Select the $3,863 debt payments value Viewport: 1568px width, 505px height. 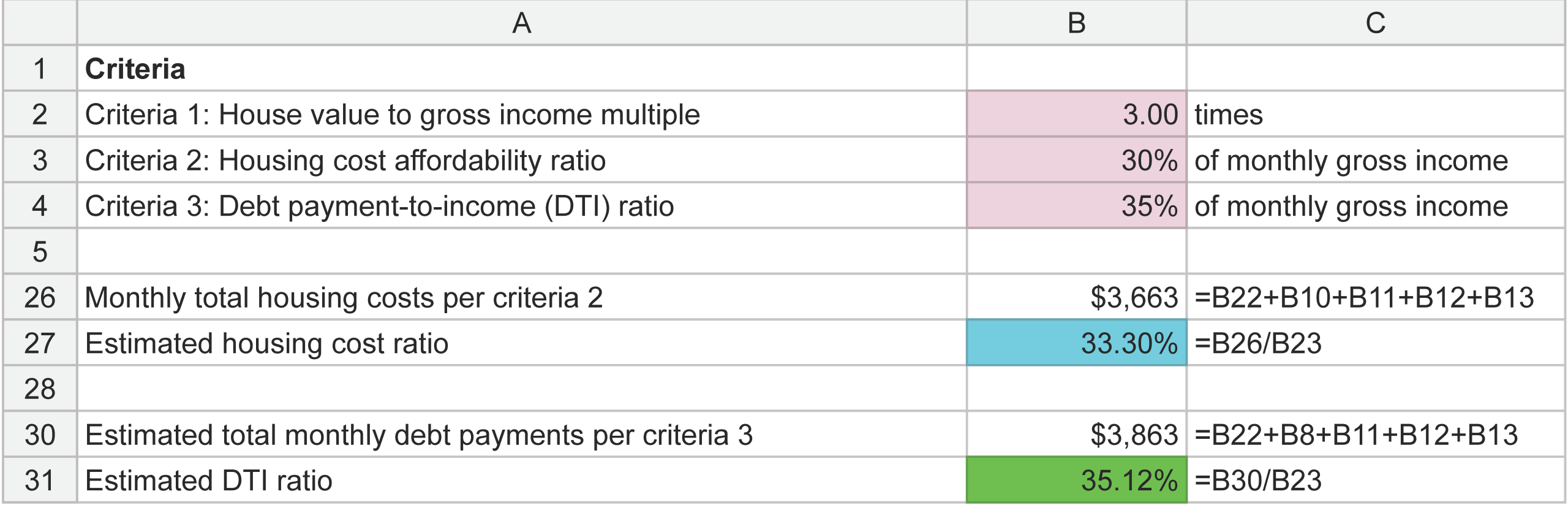coord(1076,435)
